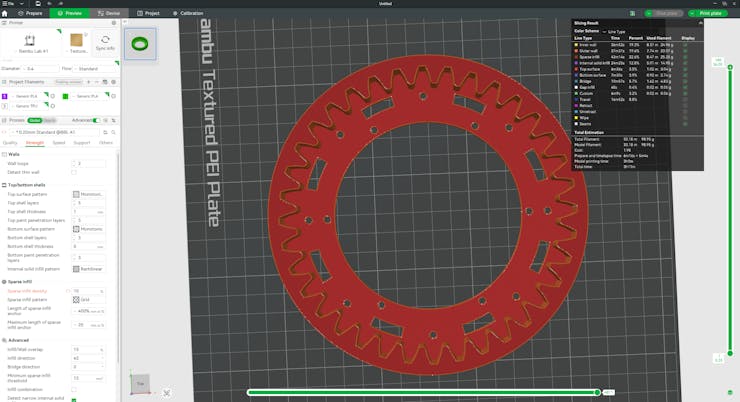Search process settings magnifier icon

coord(113,133)
